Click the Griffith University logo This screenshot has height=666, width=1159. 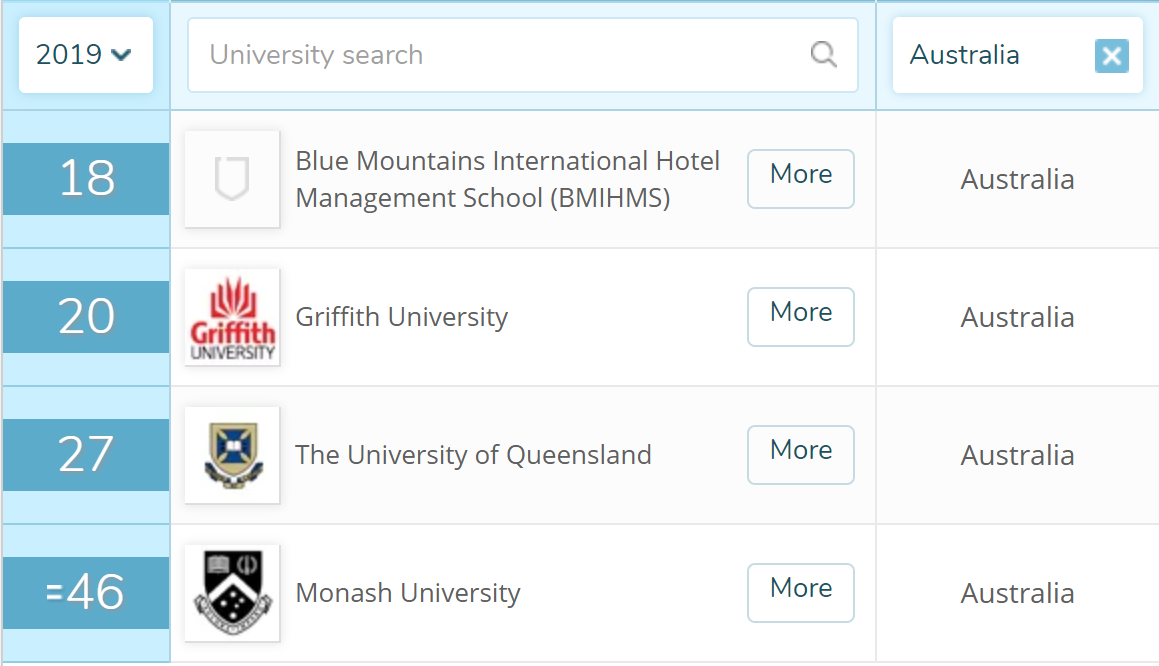pos(232,317)
